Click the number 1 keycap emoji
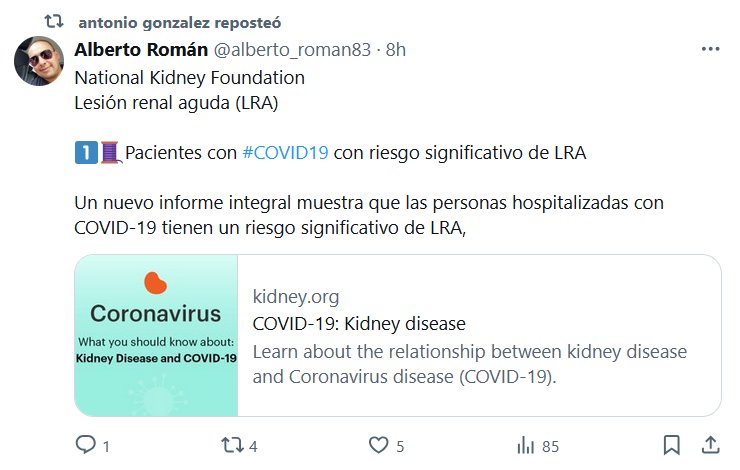This screenshot has width=740, height=470. click(x=86, y=153)
